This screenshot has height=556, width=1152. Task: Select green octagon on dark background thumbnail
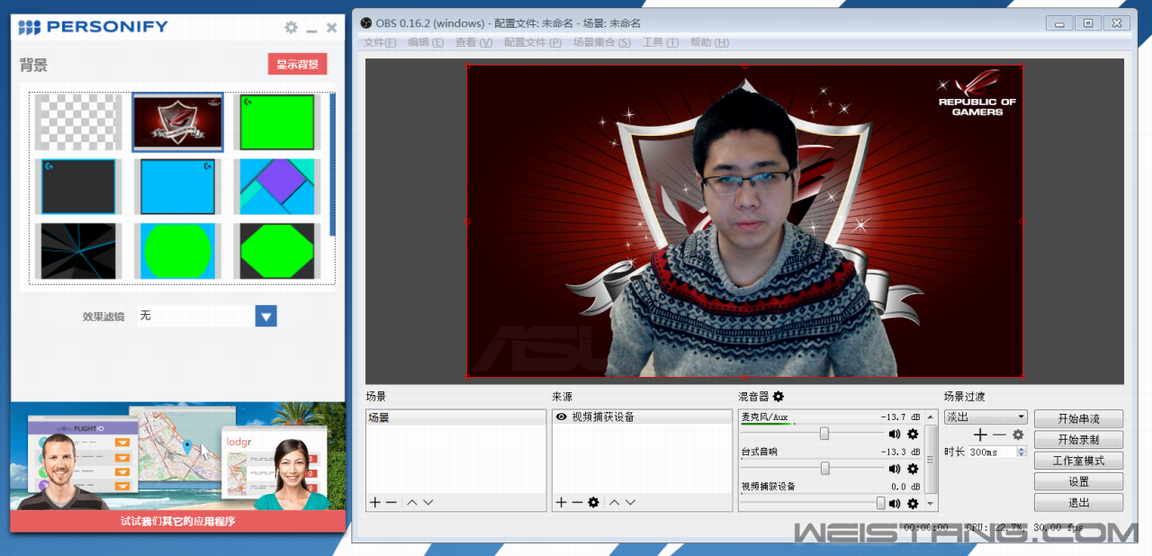(277, 251)
